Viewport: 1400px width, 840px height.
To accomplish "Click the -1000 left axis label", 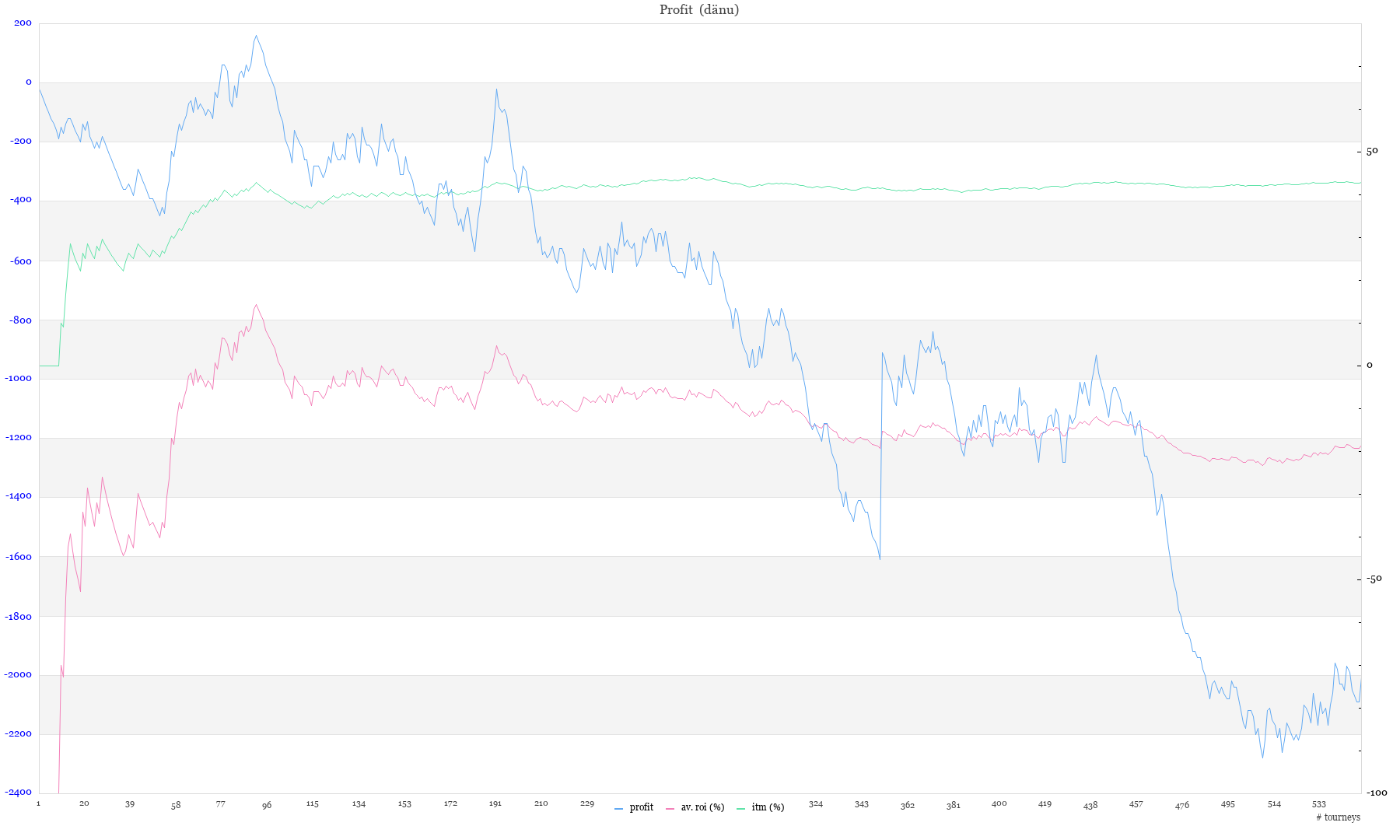I will [21, 379].
